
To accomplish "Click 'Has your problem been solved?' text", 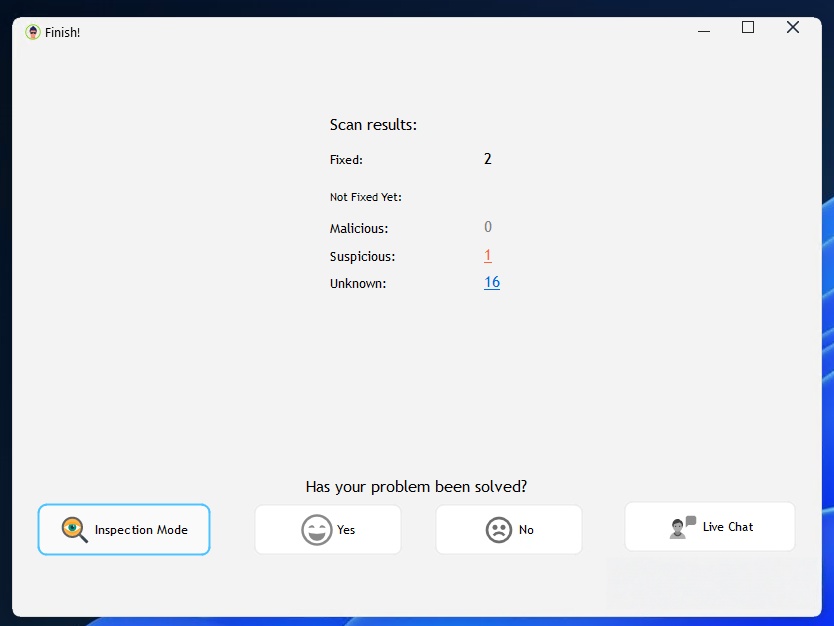I will (416, 487).
